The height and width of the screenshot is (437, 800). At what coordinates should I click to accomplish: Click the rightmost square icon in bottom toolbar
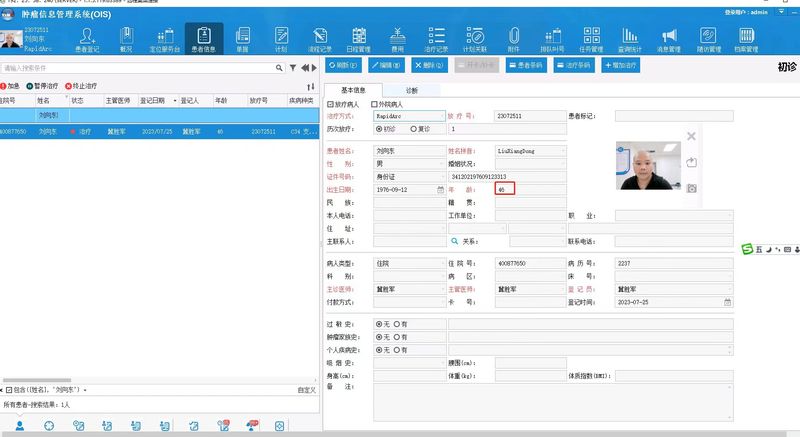click(280, 426)
